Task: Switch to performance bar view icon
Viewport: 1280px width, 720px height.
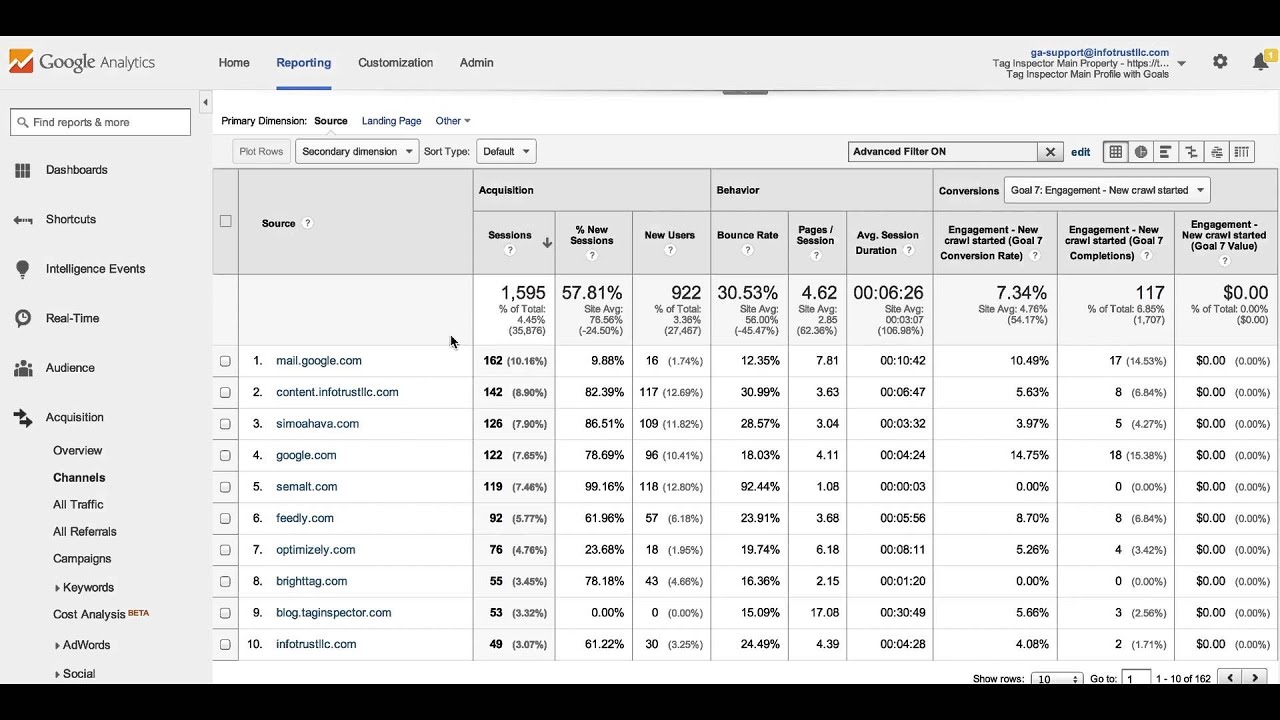Action: point(1165,152)
